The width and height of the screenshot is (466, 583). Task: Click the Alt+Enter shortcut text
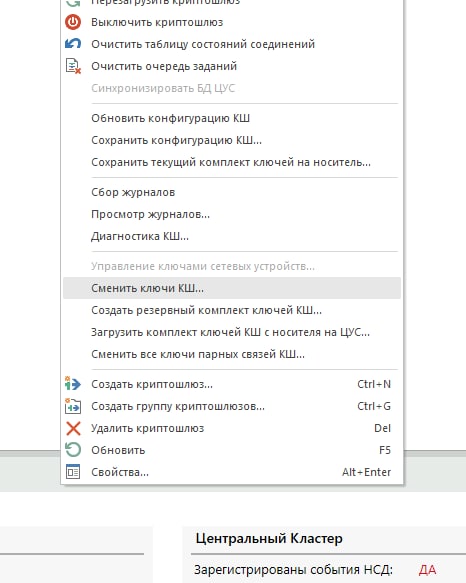[x=366, y=472]
